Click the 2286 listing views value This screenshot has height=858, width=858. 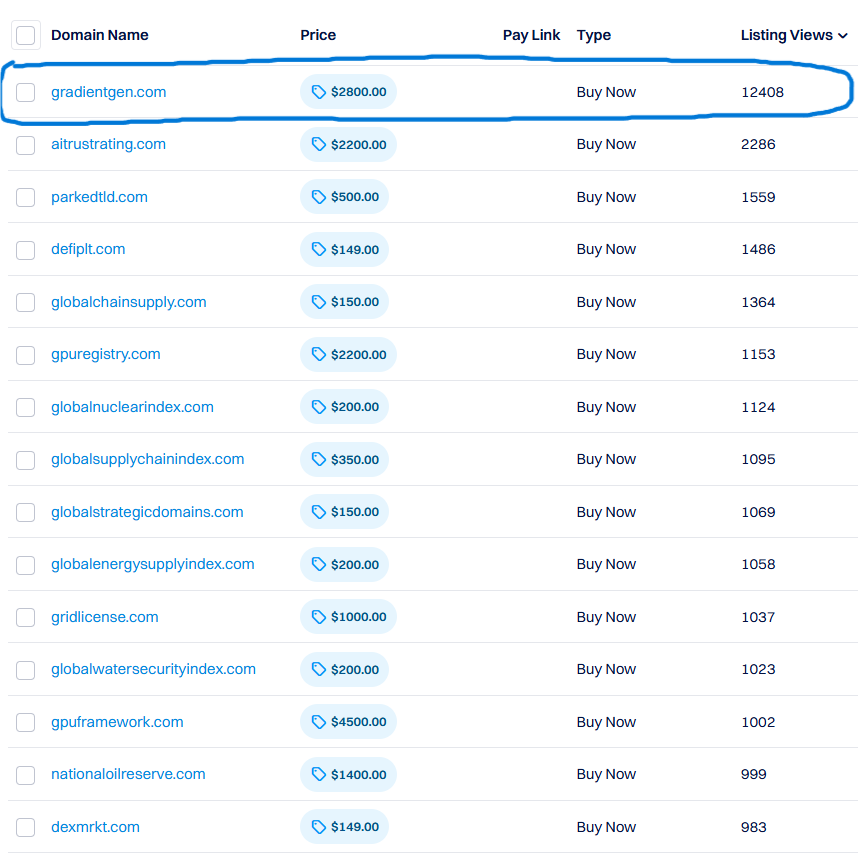758,144
